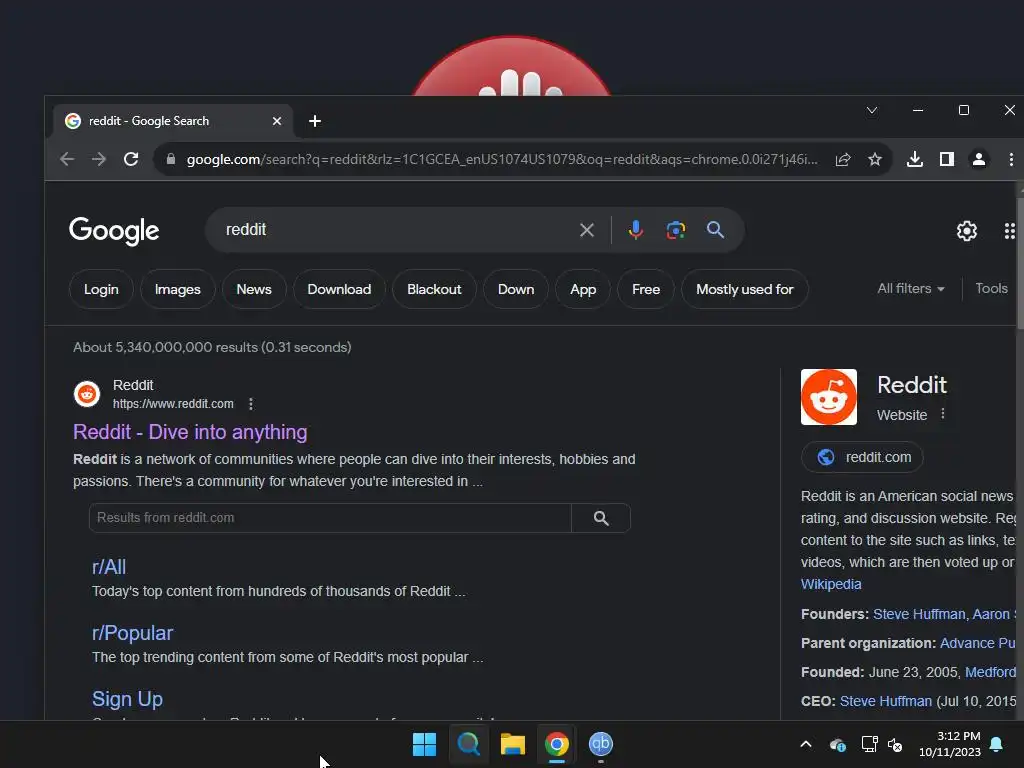Viewport: 1024px width, 768px height.
Task: Select the Images filter chip
Action: (178, 289)
